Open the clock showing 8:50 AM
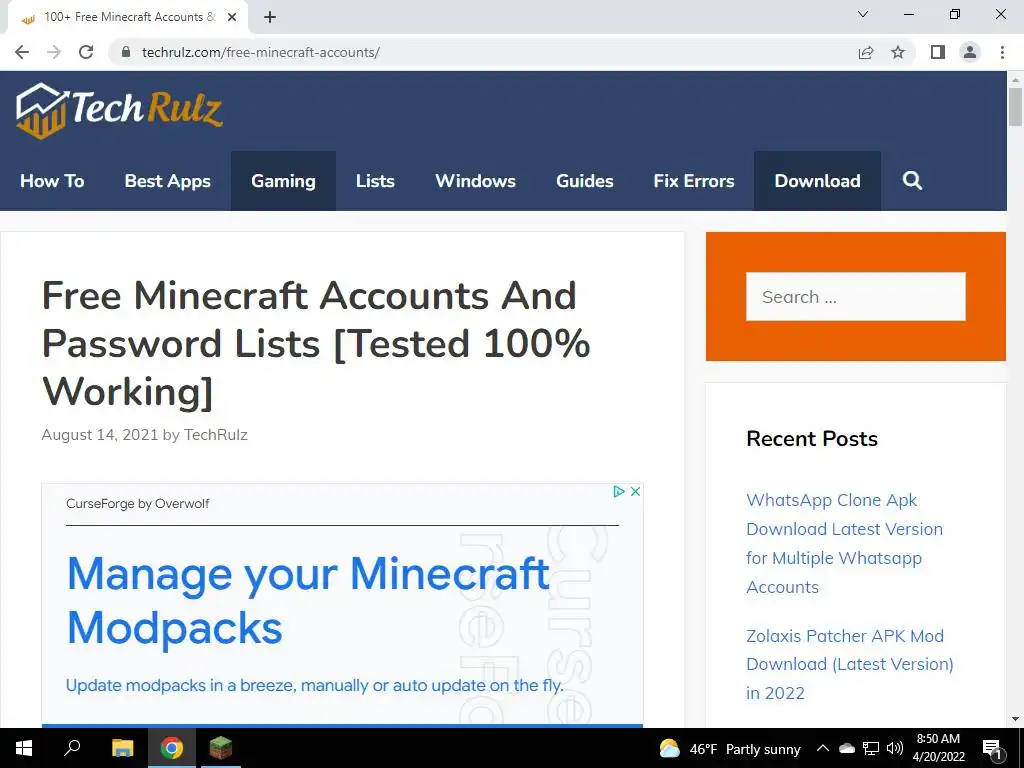 (938, 748)
